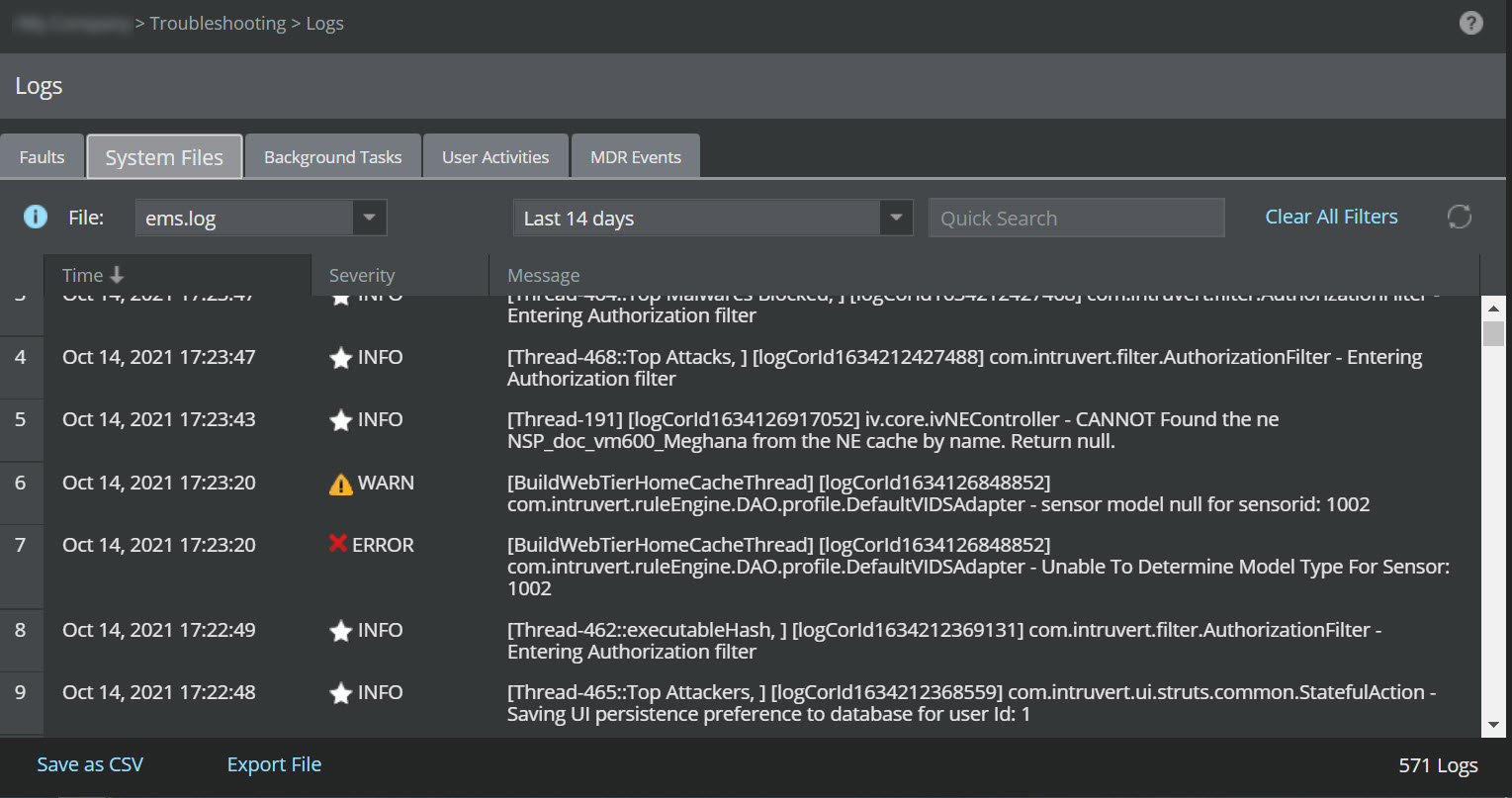Click the star INFO icon in row 5
Screen dimensions: 1512x798
click(340, 420)
